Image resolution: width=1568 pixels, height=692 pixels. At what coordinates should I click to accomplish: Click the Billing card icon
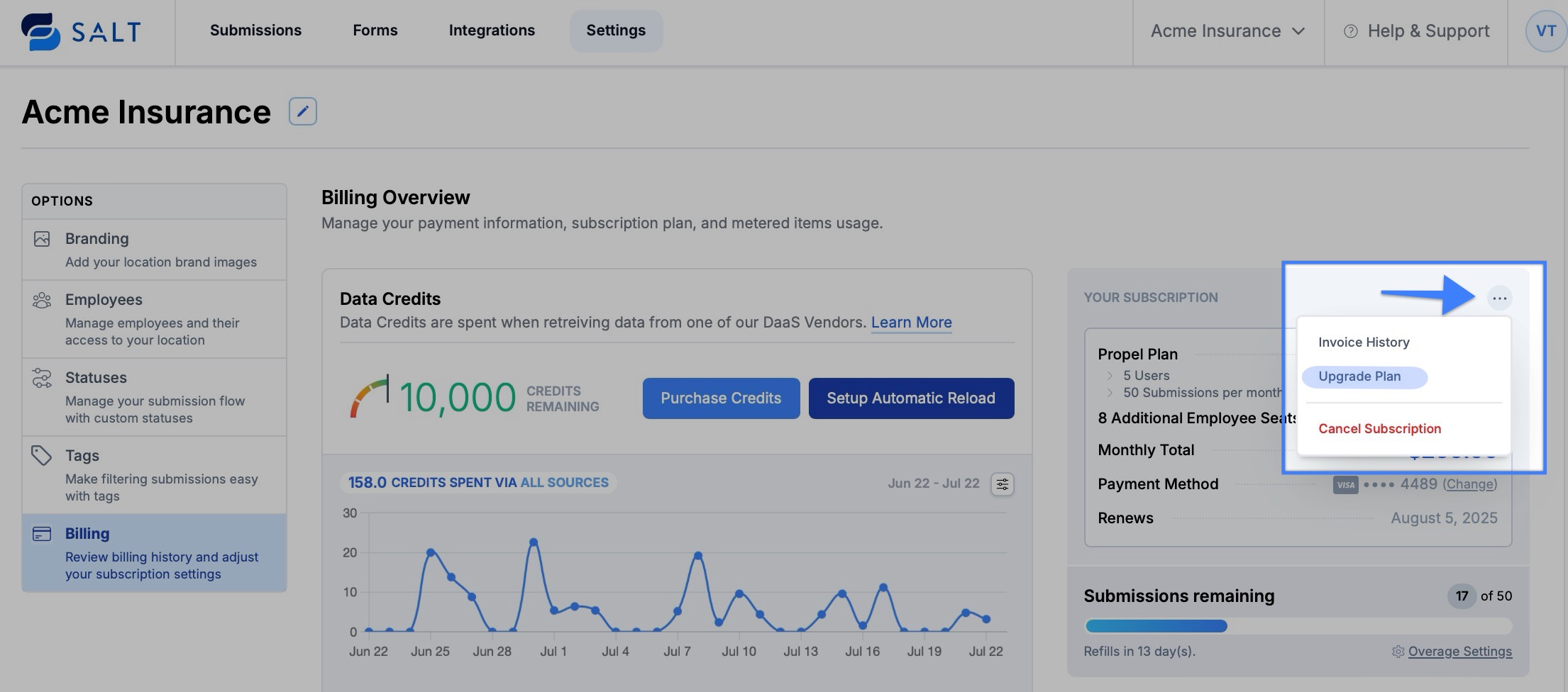click(42, 534)
